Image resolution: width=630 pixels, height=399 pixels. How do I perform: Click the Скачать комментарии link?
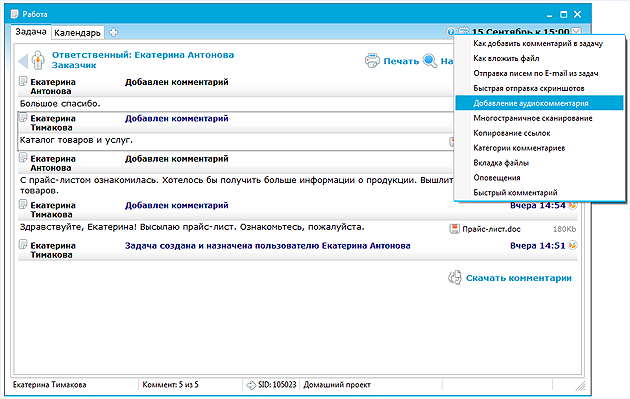click(519, 278)
